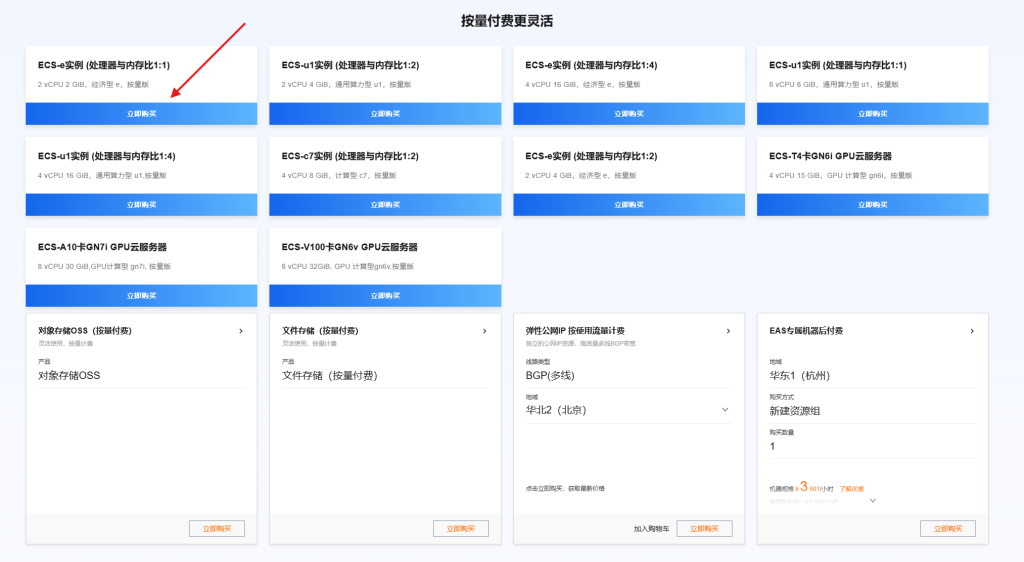The height and width of the screenshot is (562, 1024).
Task: Open the 华北2（北京） region dropdown
Action: click(x=725, y=409)
